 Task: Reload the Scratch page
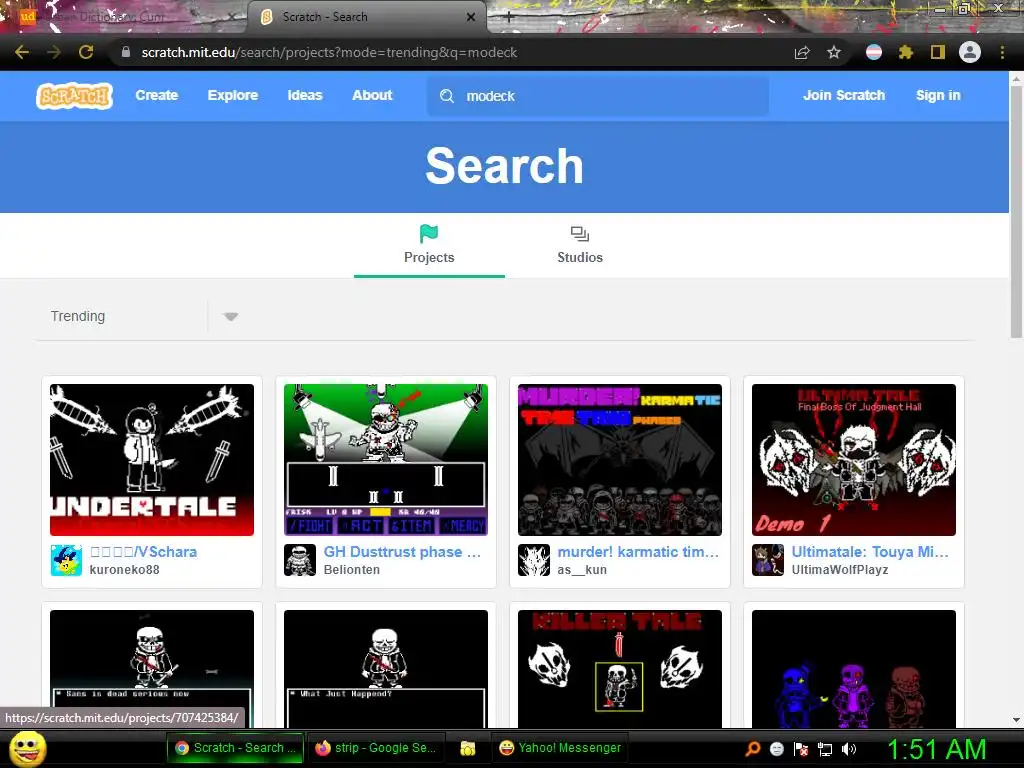86,52
